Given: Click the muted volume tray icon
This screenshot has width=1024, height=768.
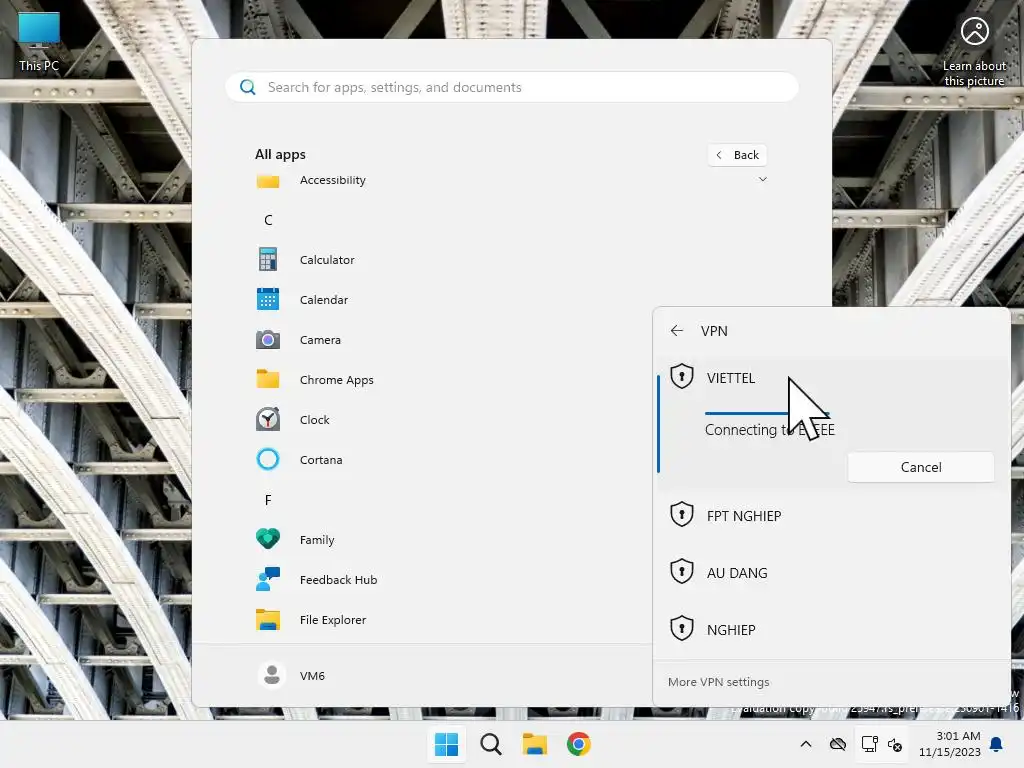Looking at the screenshot, I should click(x=895, y=744).
